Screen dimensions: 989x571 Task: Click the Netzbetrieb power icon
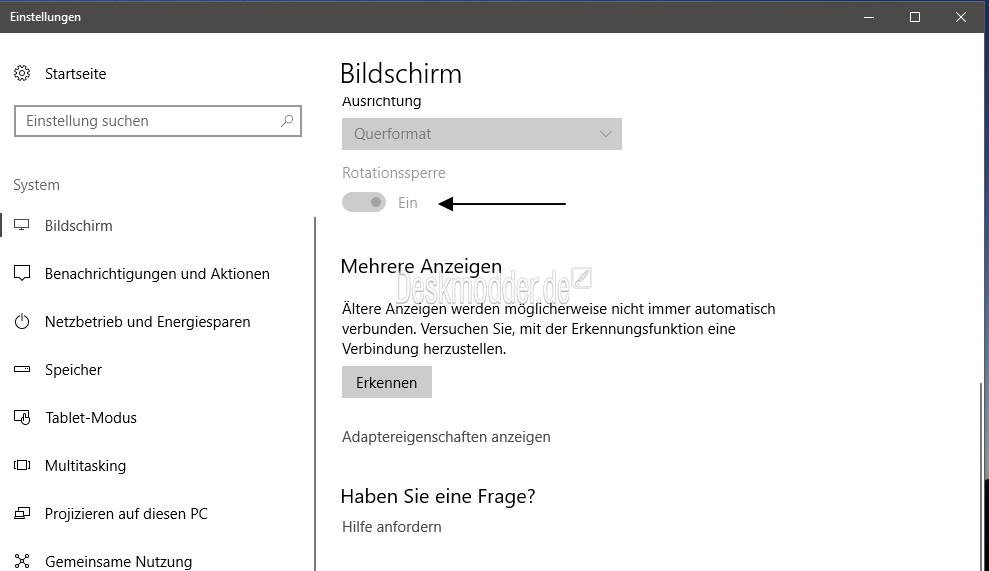click(x=22, y=321)
